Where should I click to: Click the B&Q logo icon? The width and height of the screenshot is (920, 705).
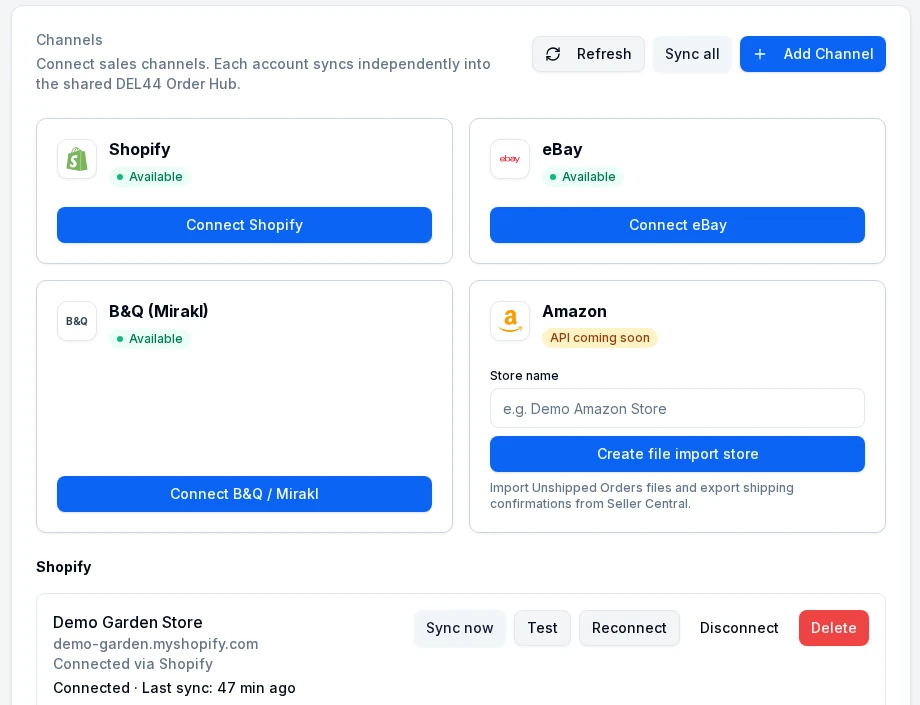pyautogui.click(x=77, y=321)
